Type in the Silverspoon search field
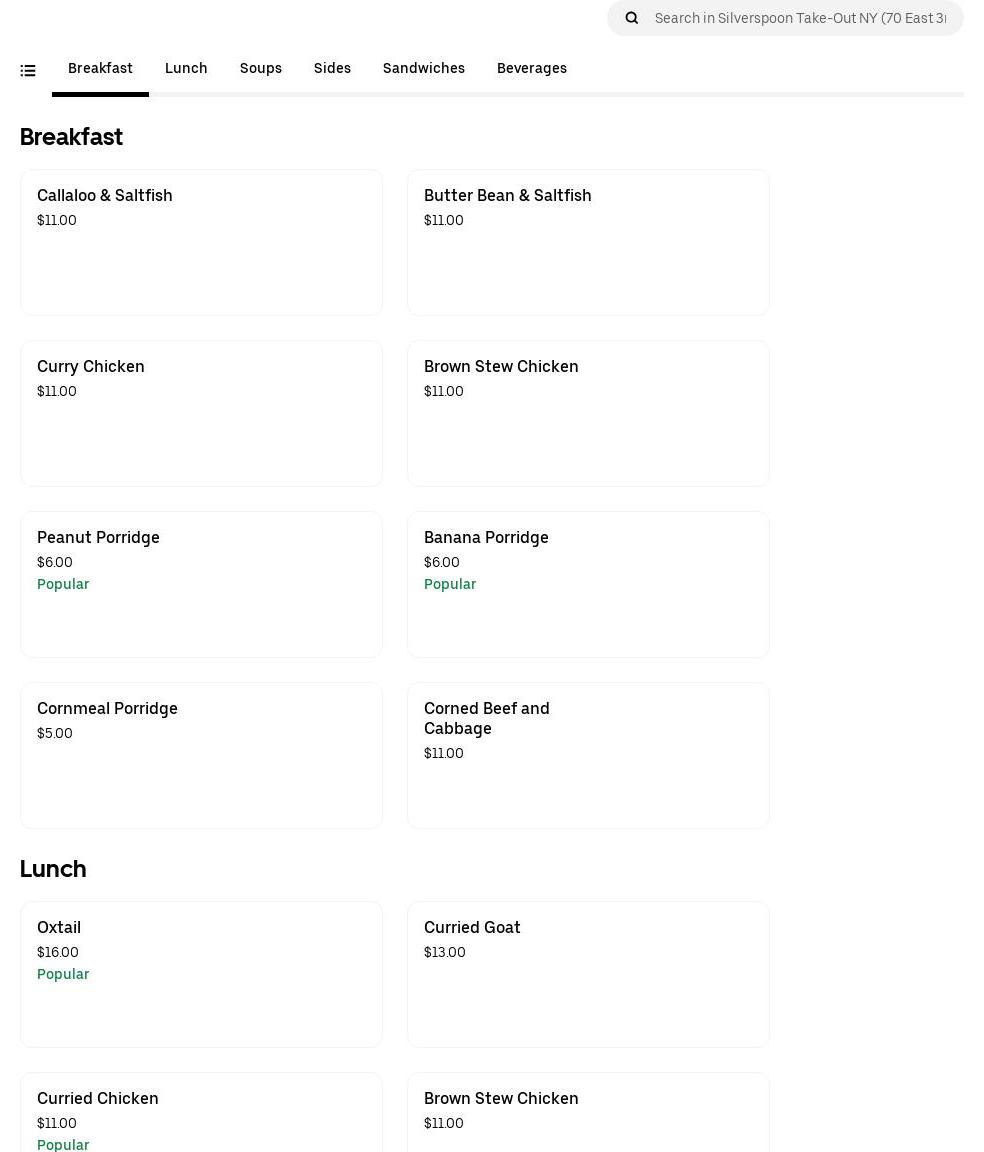Image resolution: width=984 pixels, height=1152 pixels. (800, 18)
